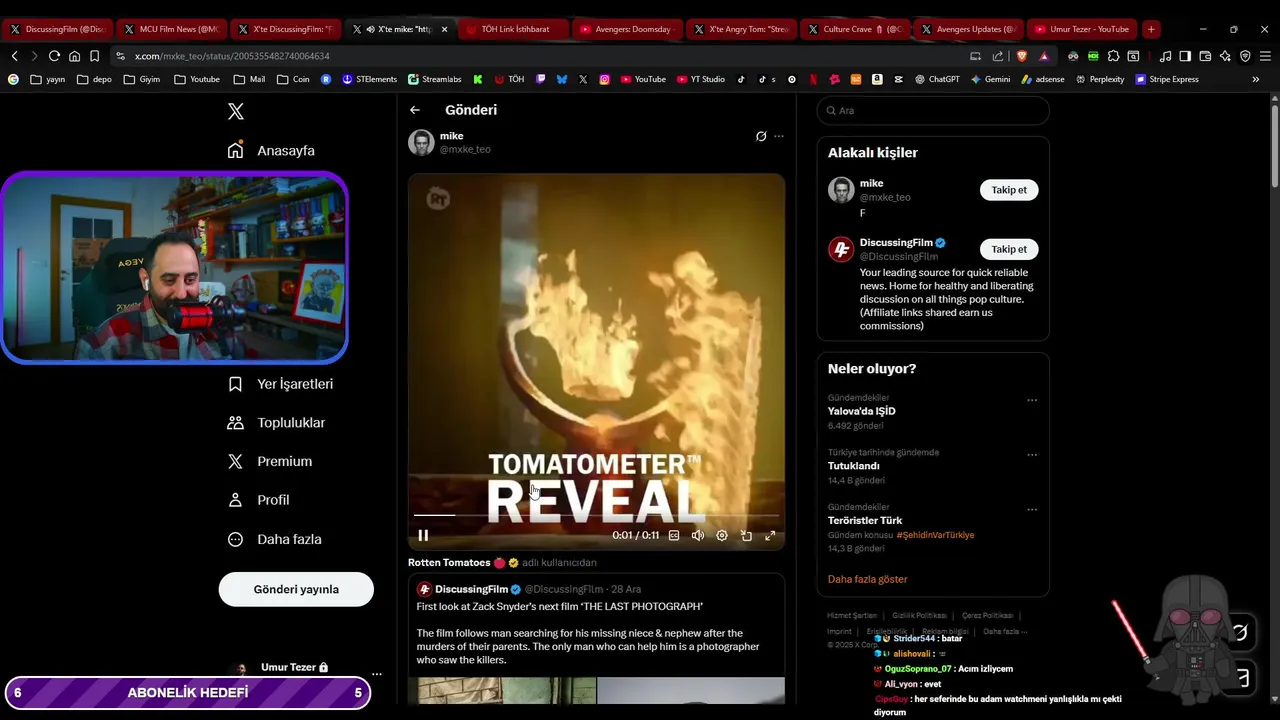The height and width of the screenshot is (720, 1280).
Task: Enable picture-in-picture for the video
Action: tap(746, 536)
